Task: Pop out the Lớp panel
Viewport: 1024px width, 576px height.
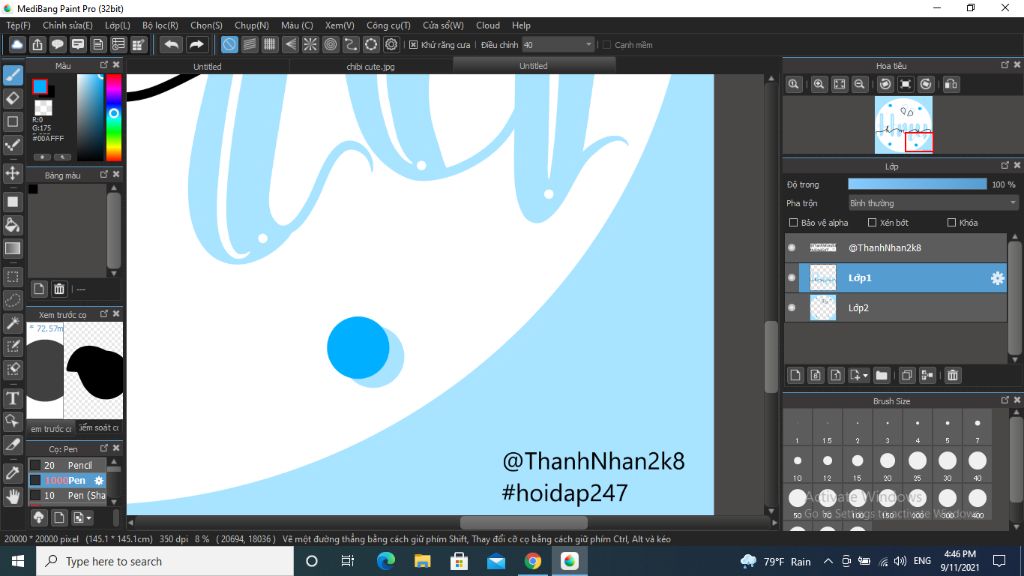Action: coord(1004,165)
